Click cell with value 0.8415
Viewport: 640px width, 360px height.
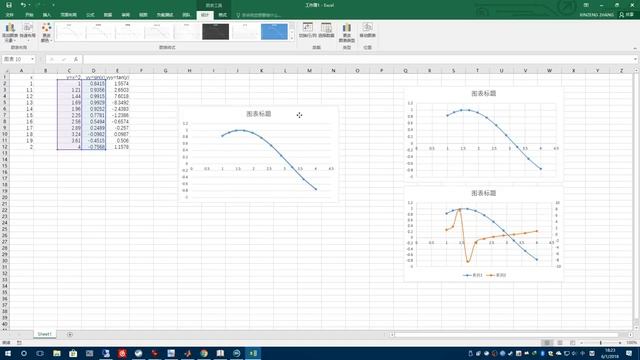[93, 84]
